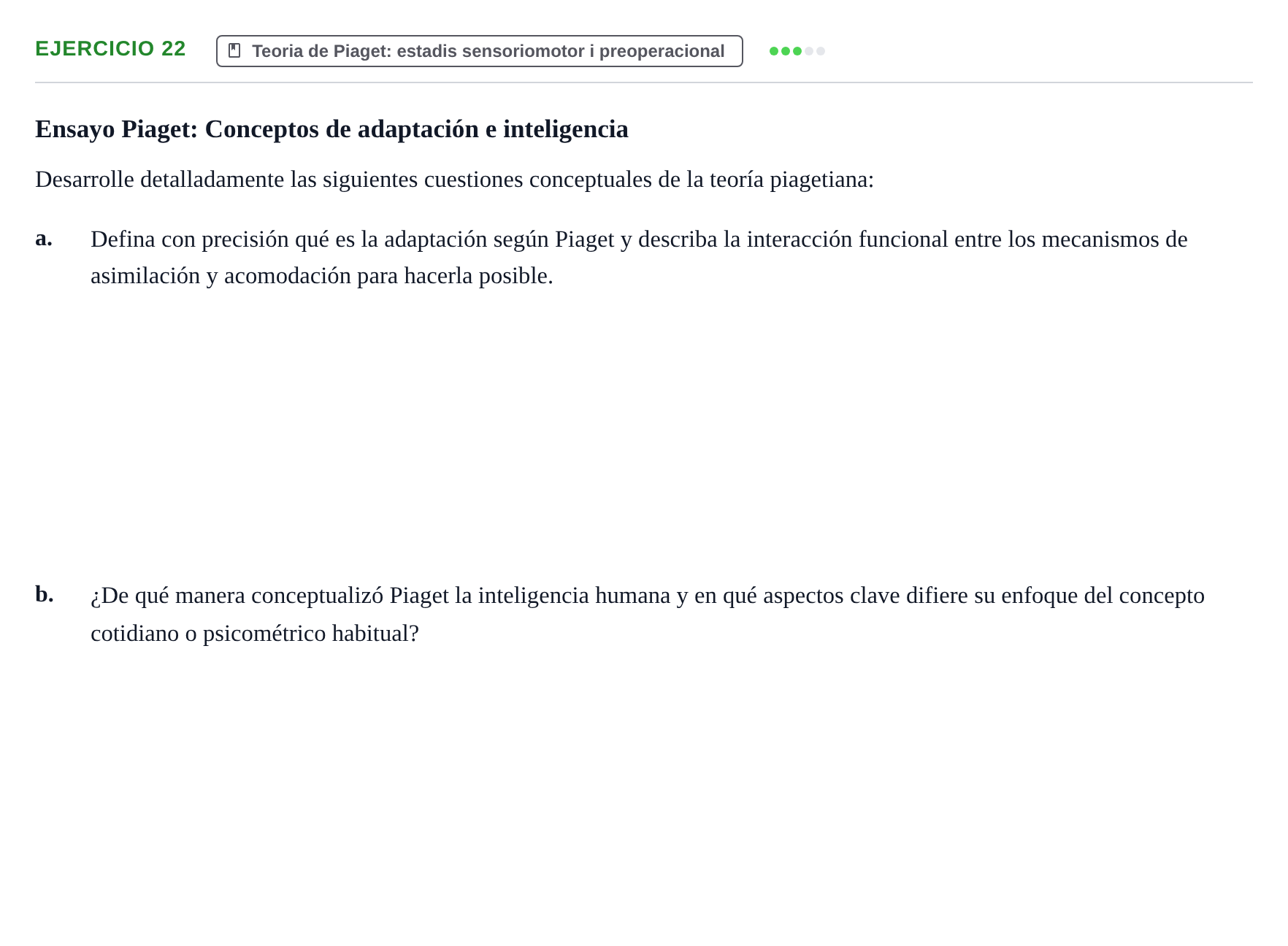Select the EJERCICIO 22 heading
Image resolution: width=1288 pixels, height=946 pixels.
(110, 49)
